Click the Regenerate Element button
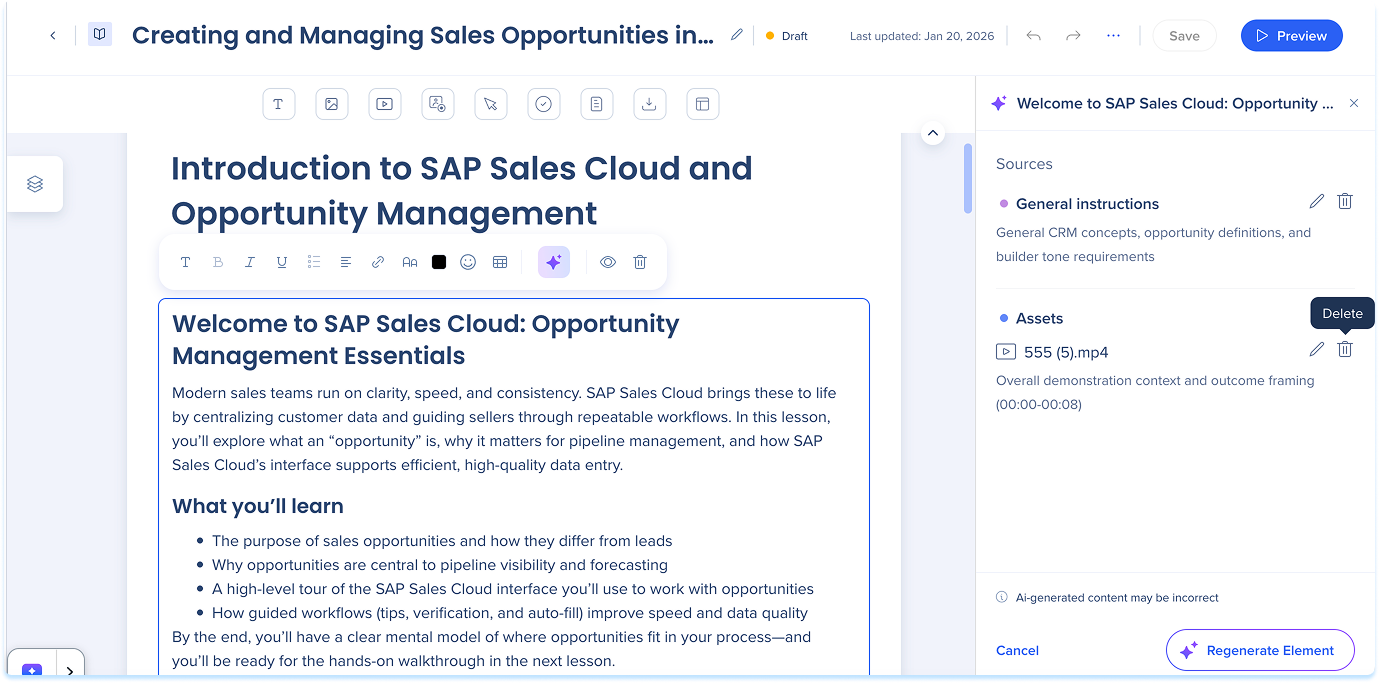The height and width of the screenshot is (683, 1379). (x=1259, y=650)
